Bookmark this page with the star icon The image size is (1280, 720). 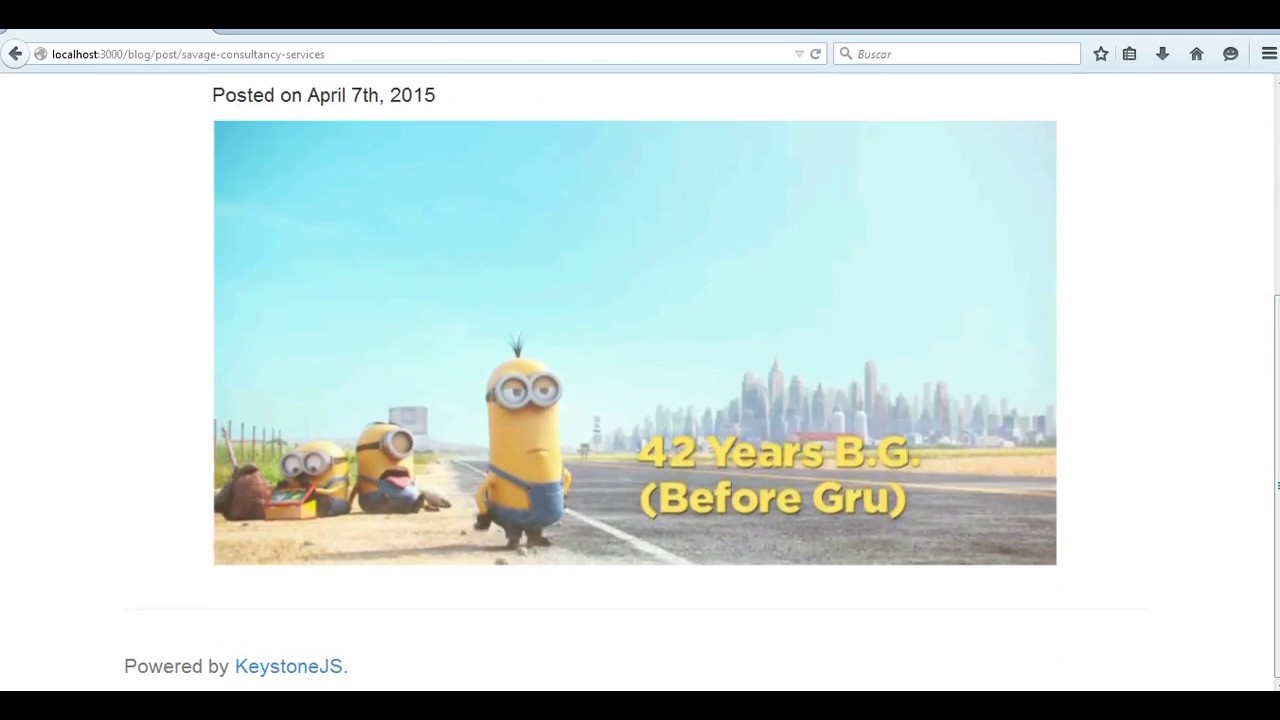tap(1100, 54)
